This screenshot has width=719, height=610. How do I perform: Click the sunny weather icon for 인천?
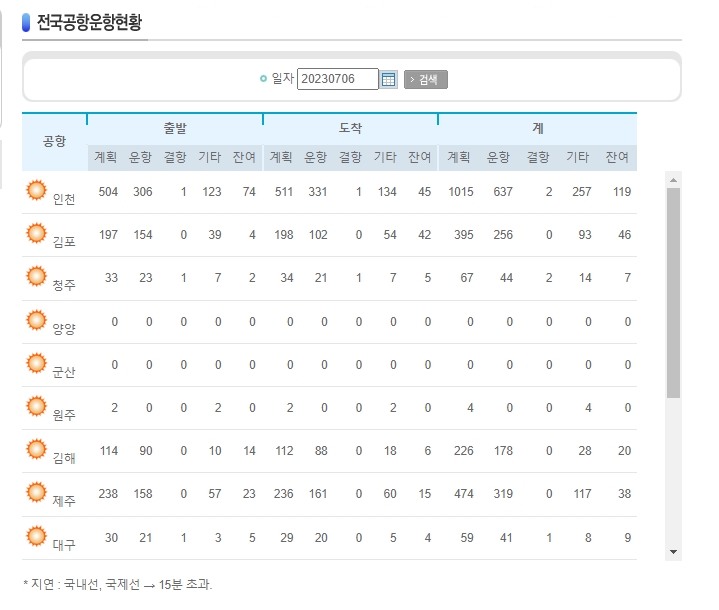pos(36,190)
